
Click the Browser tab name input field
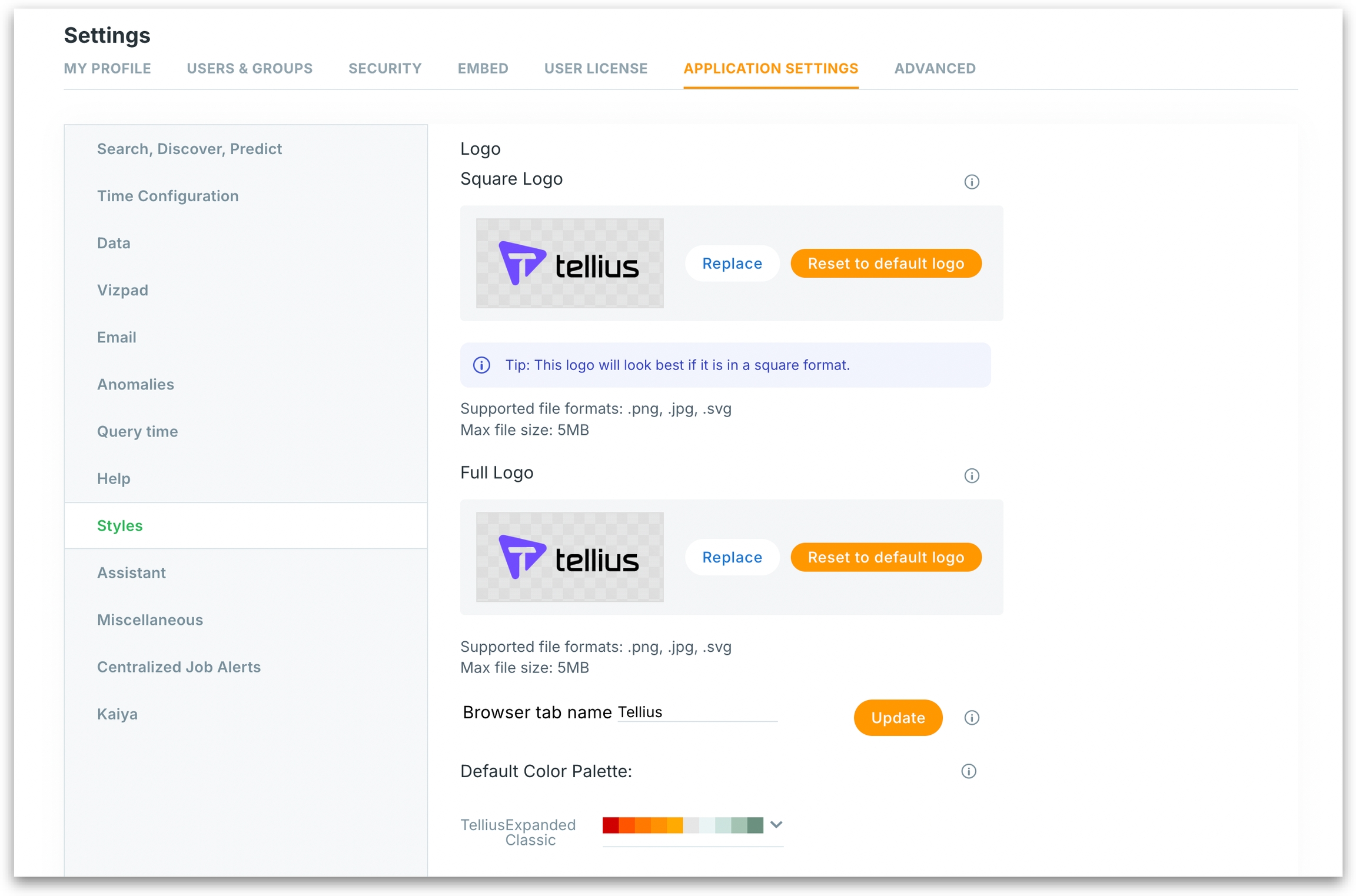tap(696, 712)
